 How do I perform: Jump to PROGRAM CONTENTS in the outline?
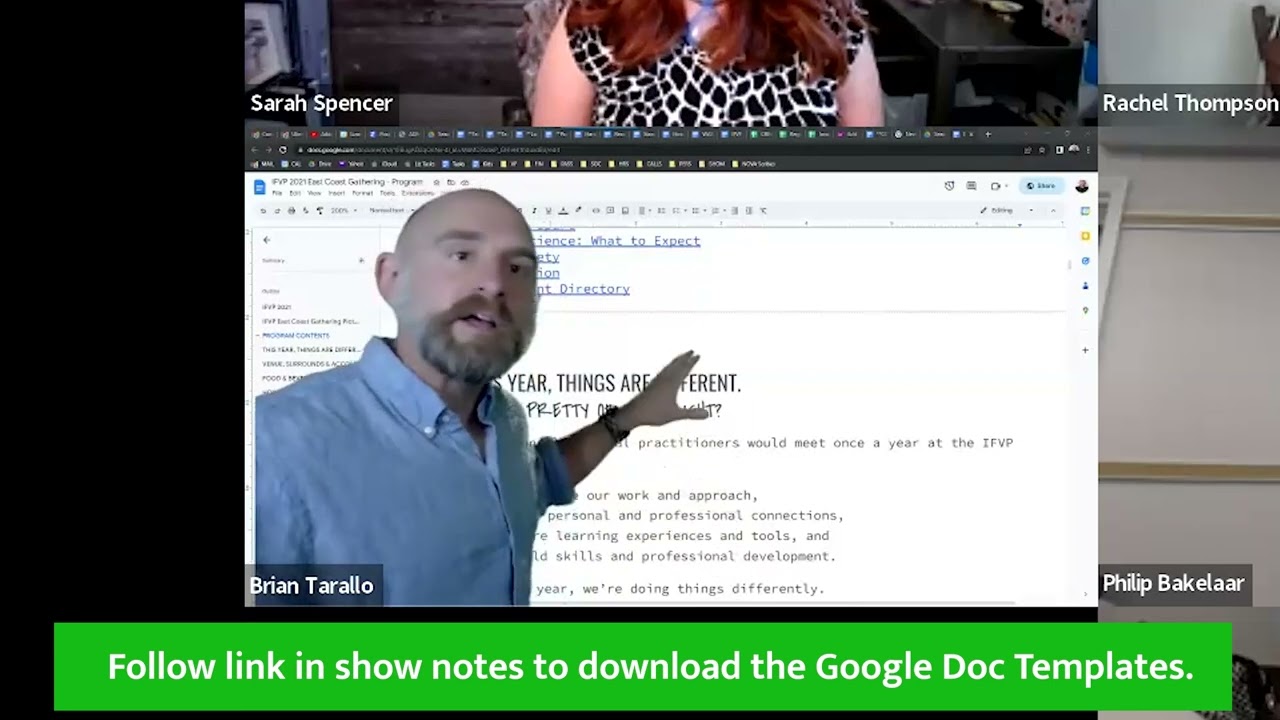click(x=295, y=336)
